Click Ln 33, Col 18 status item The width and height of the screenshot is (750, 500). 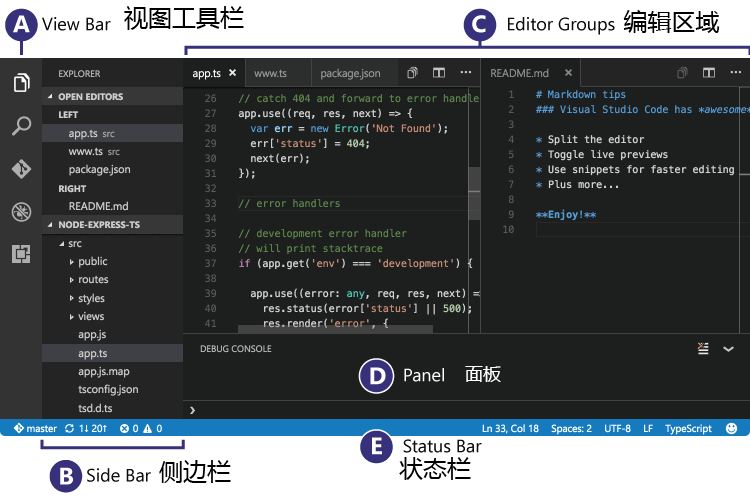(510, 428)
